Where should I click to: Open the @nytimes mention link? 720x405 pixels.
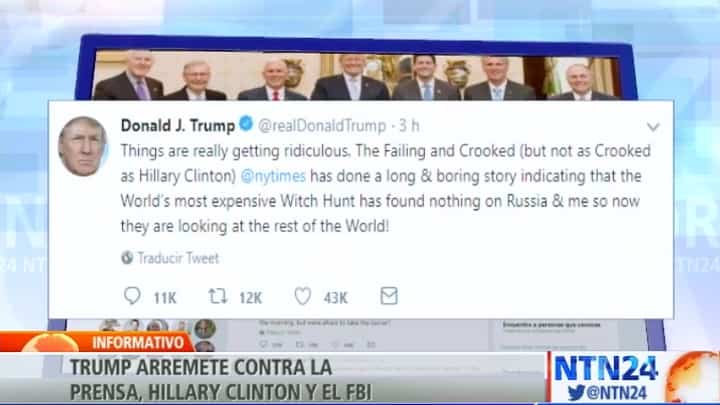[273, 176]
